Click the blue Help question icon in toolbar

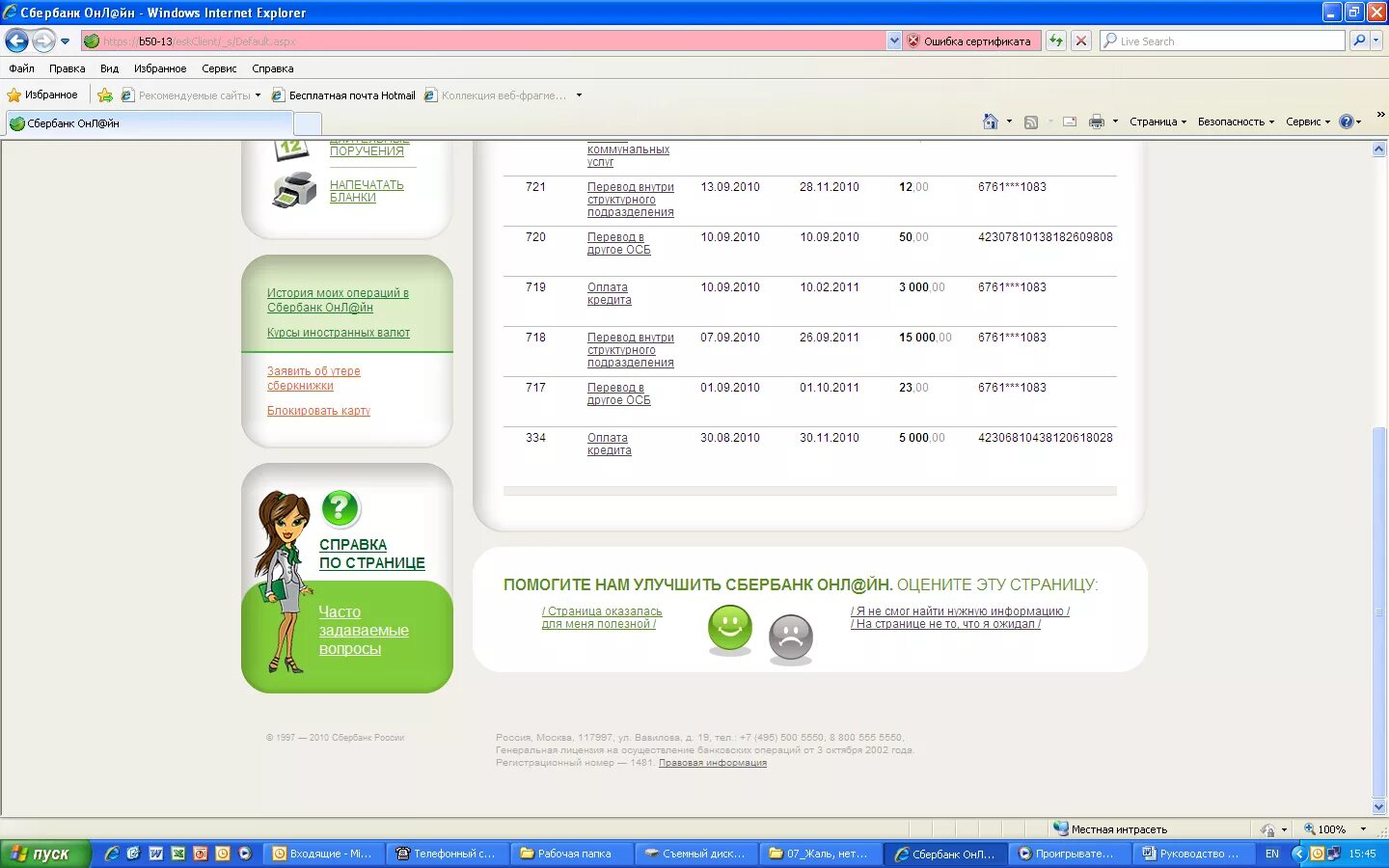pyautogui.click(x=1347, y=122)
